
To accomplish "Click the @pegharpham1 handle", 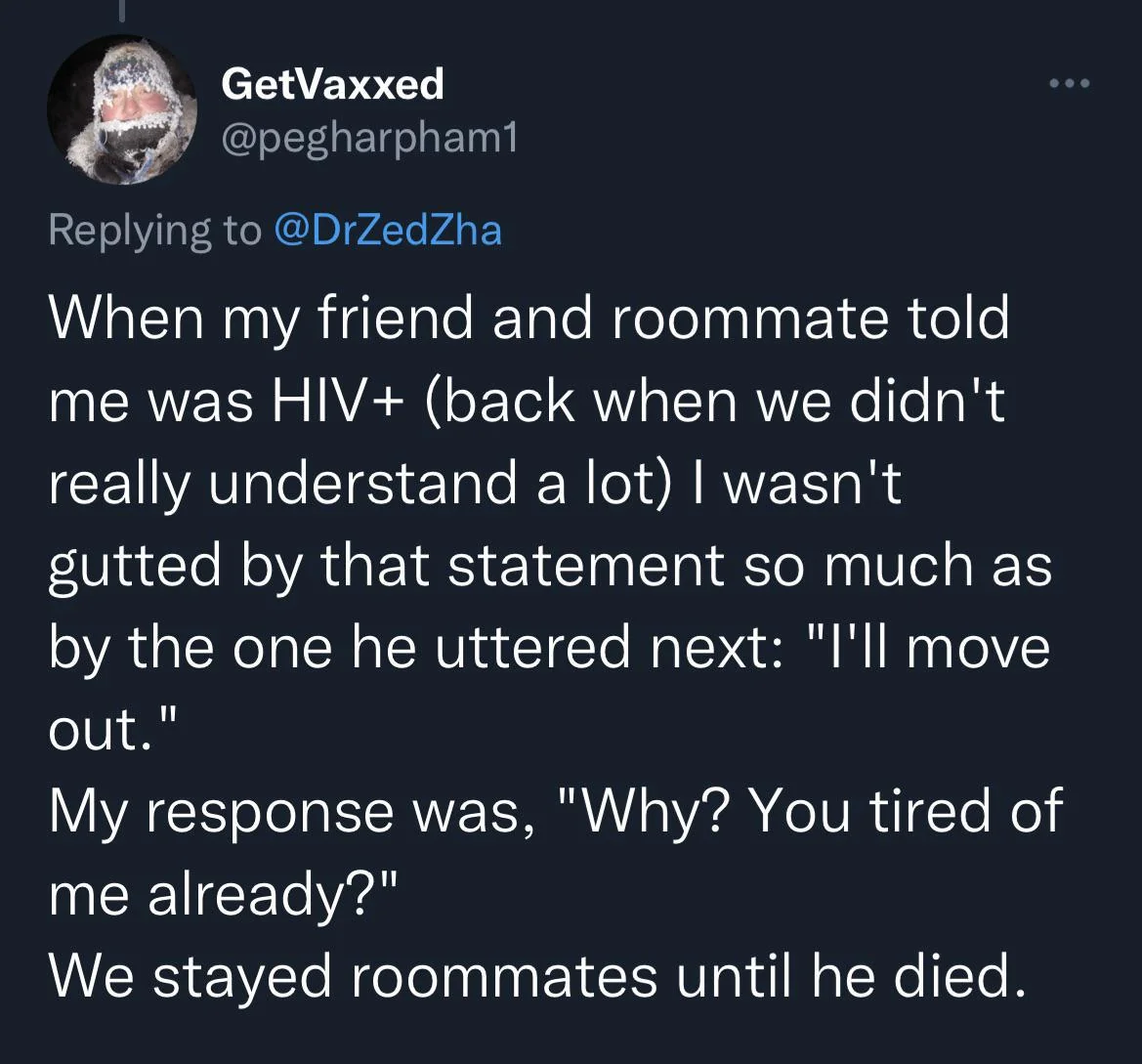I will click(x=368, y=143).
